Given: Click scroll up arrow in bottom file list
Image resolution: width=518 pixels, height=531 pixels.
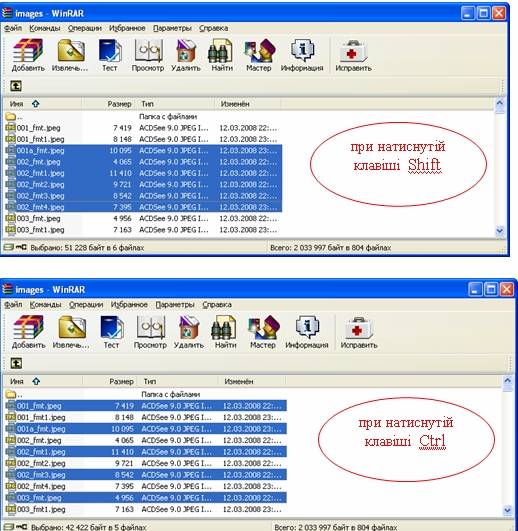Looking at the screenshot, I should [507, 381].
